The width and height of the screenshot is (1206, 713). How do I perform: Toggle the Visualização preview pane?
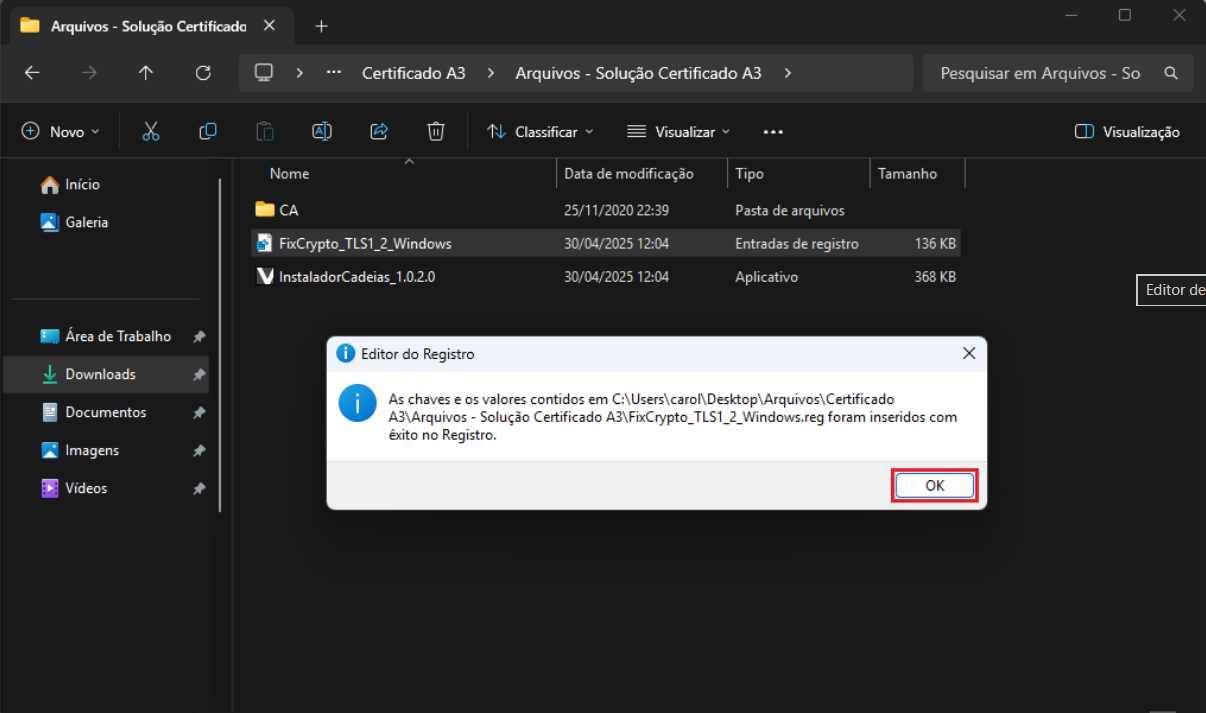point(1127,132)
